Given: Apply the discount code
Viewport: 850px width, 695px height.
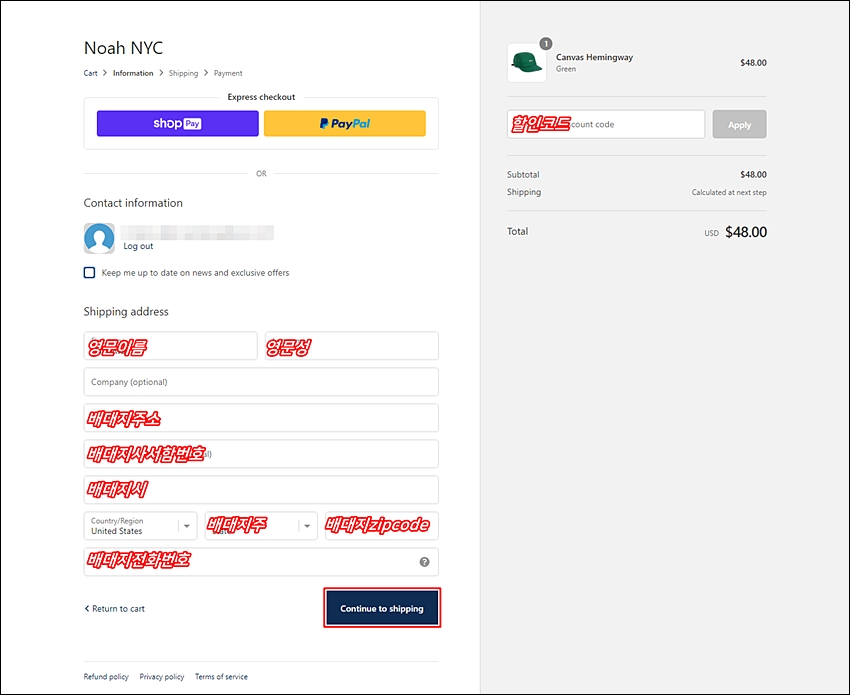Looking at the screenshot, I should [x=739, y=125].
